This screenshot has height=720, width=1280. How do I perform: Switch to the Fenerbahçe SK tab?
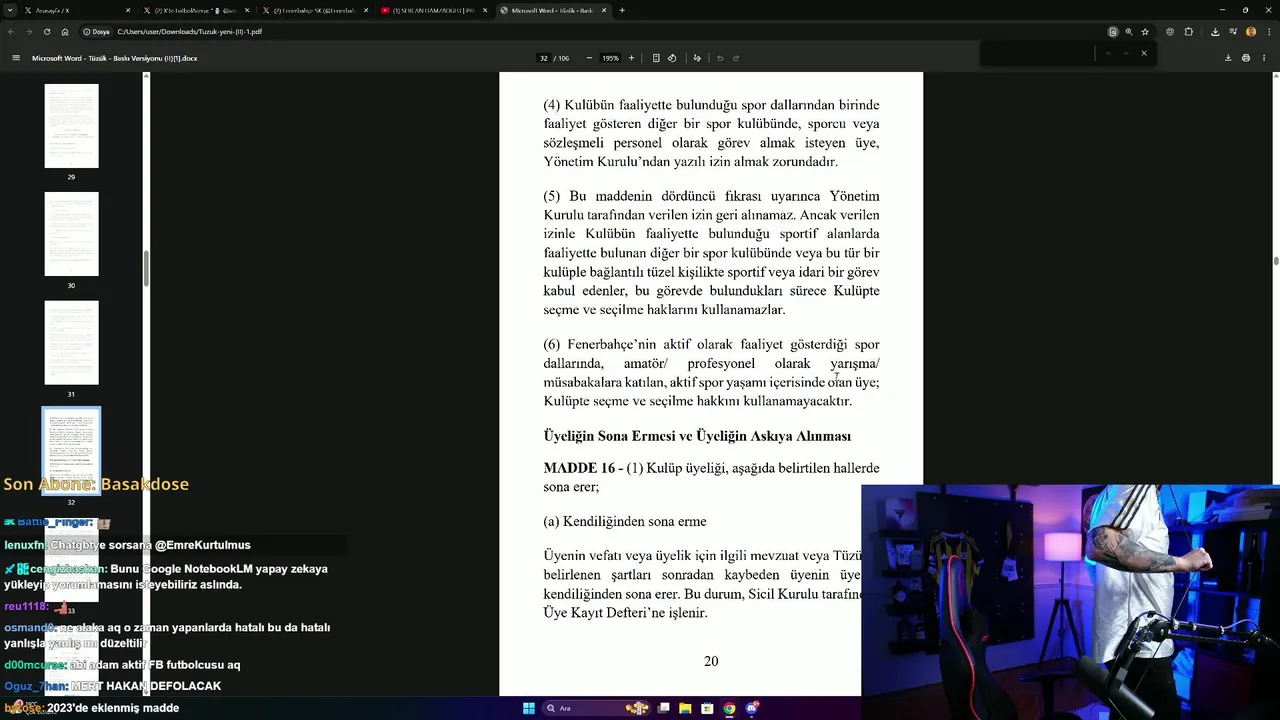point(315,10)
